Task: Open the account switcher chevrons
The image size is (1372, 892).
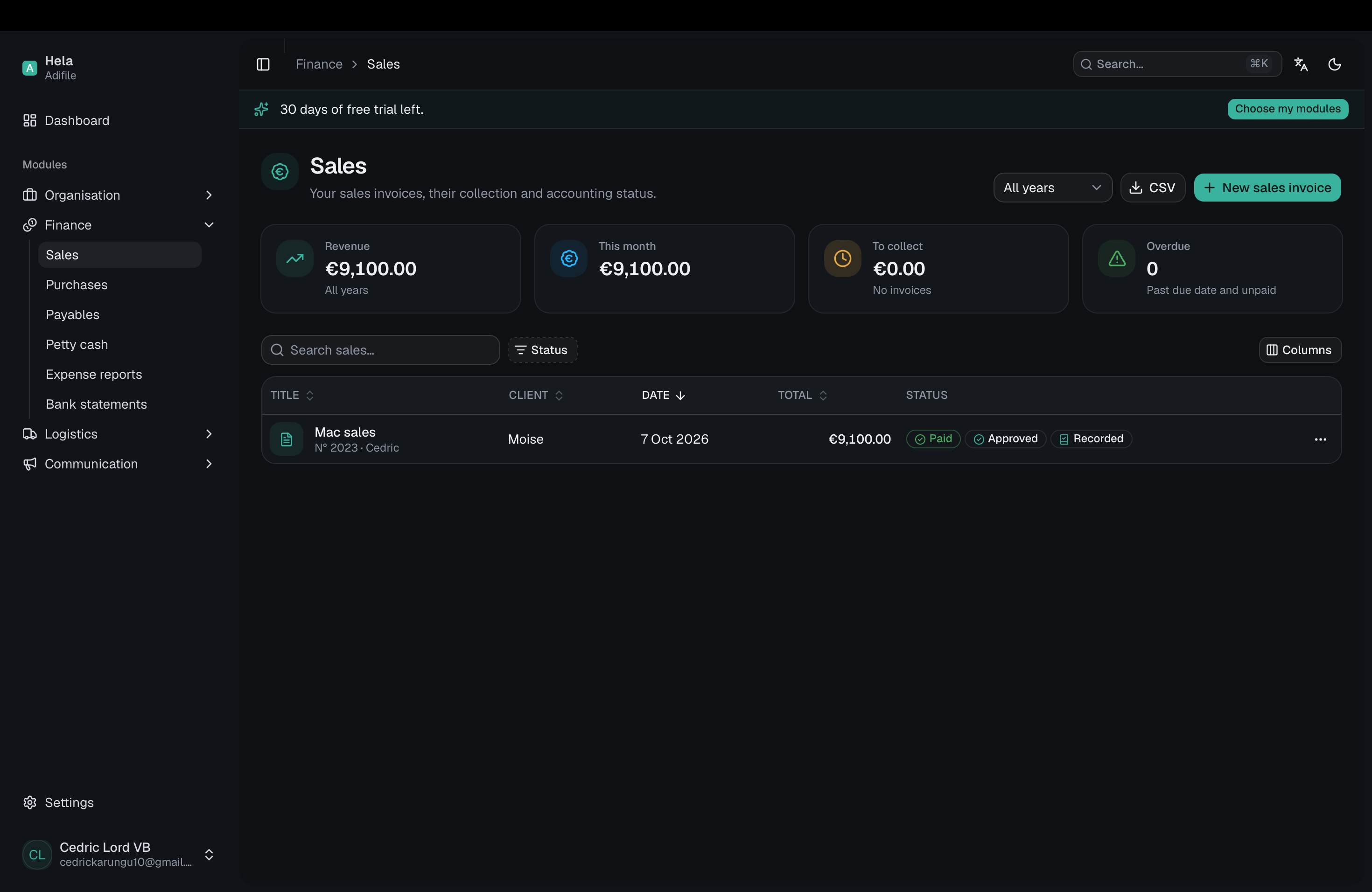Action: tap(209, 855)
